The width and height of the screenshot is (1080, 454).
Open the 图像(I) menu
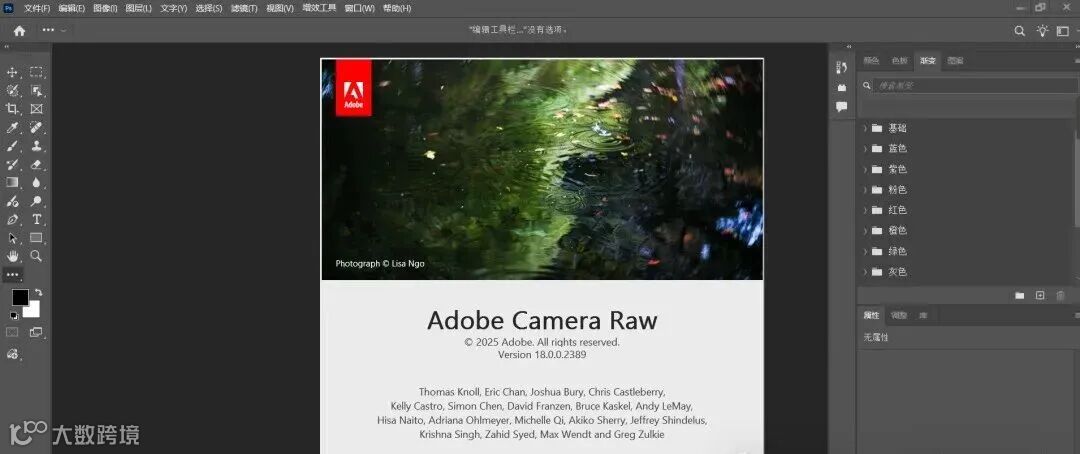click(x=105, y=8)
